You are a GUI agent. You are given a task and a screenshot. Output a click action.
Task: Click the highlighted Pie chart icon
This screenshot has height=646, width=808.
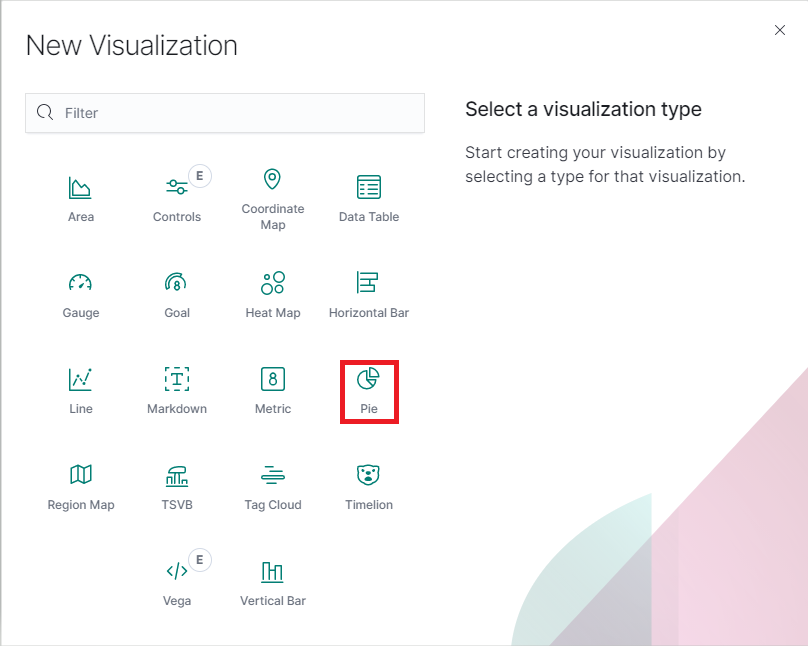369,380
